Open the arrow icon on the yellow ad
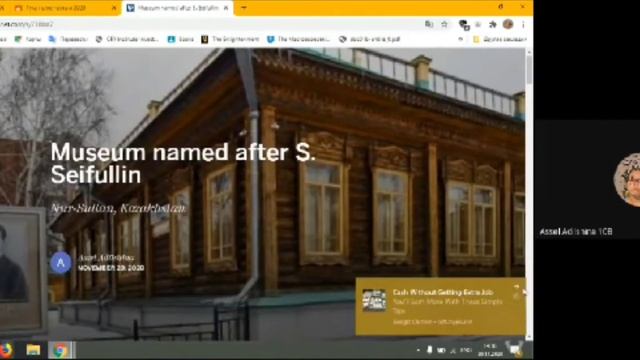 (516, 287)
